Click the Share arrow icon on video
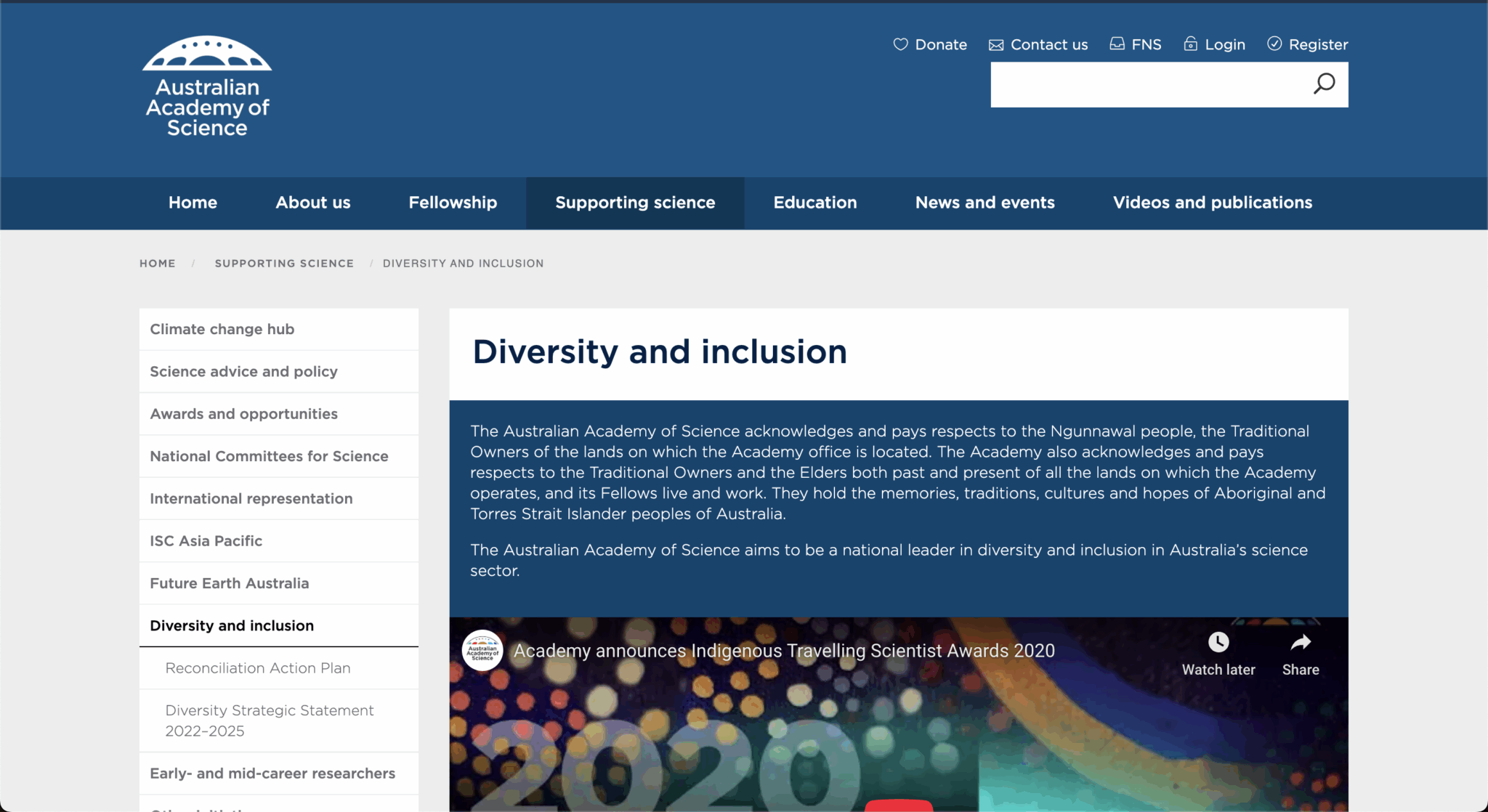Screen dimensions: 1488x812 coord(1301,642)
